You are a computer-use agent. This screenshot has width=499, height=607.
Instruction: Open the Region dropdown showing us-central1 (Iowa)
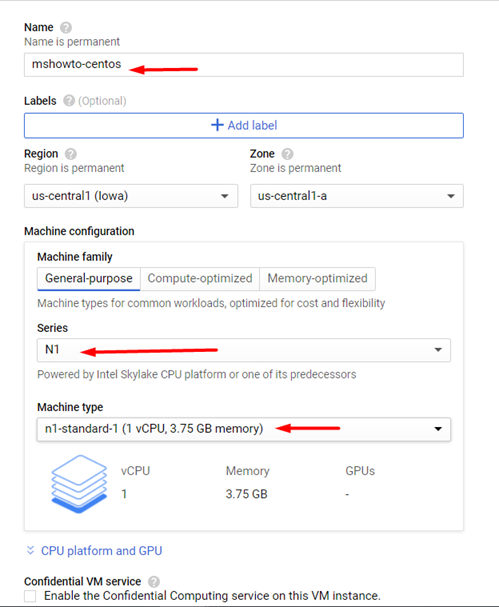(x=131, y=196)
